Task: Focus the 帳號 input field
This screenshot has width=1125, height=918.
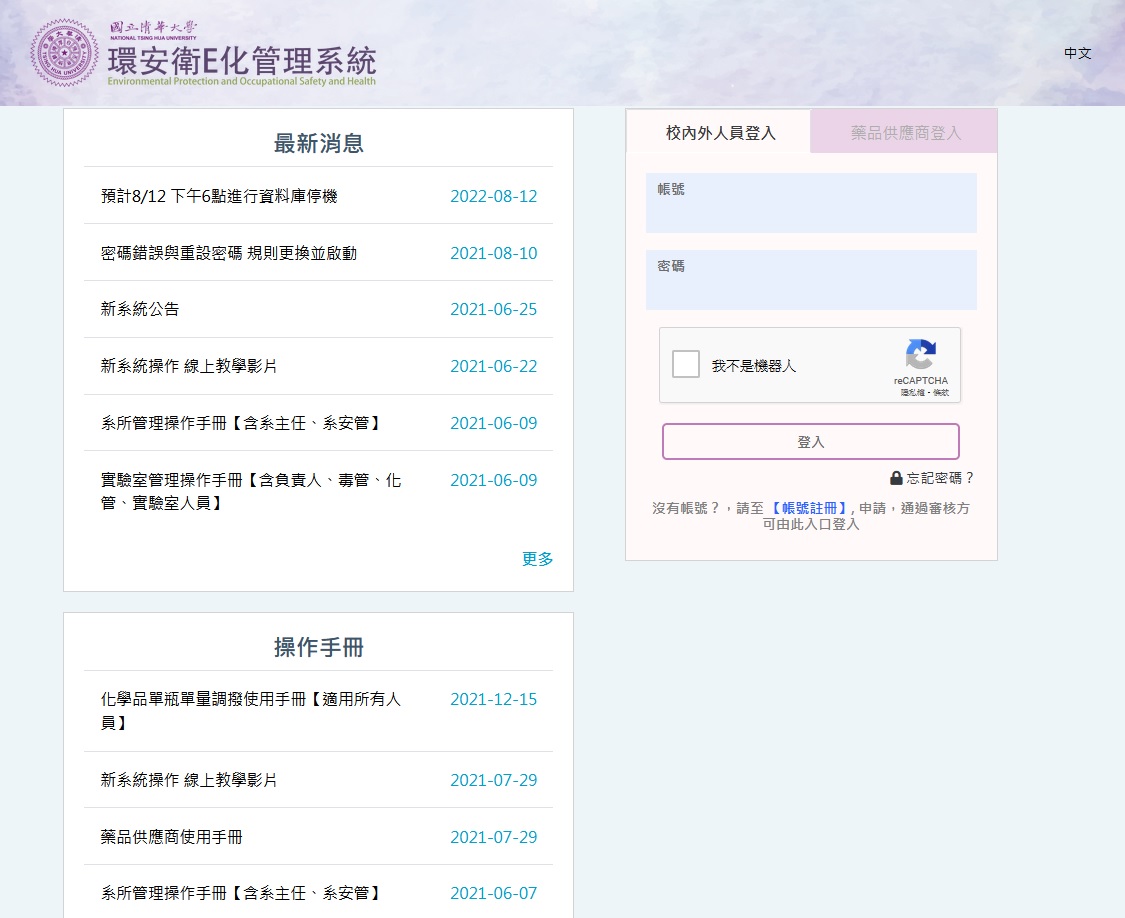Action: pyautogui.click(x=811, y=203)
